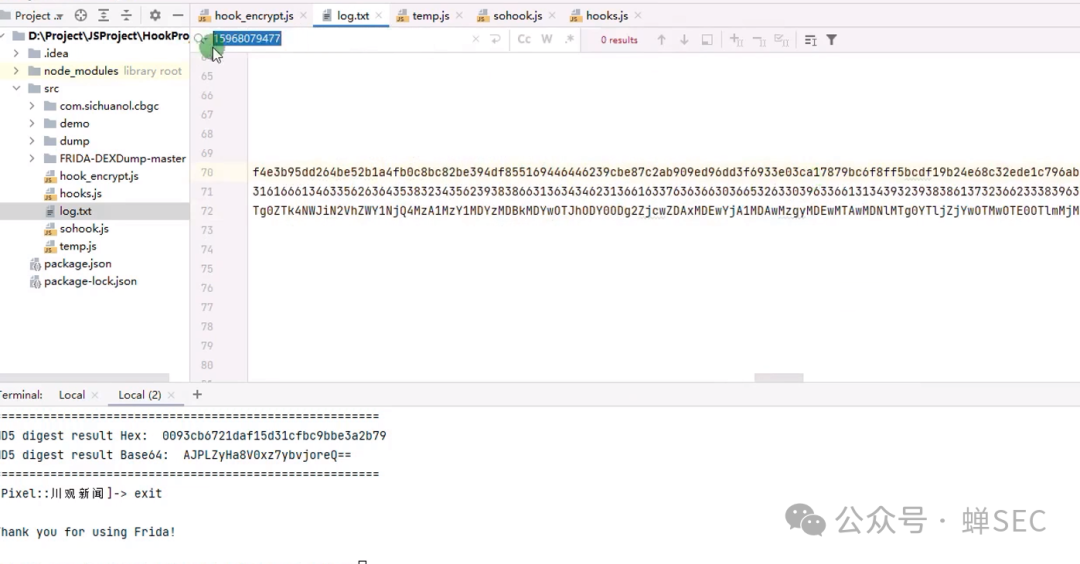Switch to the log.txt editor tab
1080x564 pixels.
coord(353,15)
